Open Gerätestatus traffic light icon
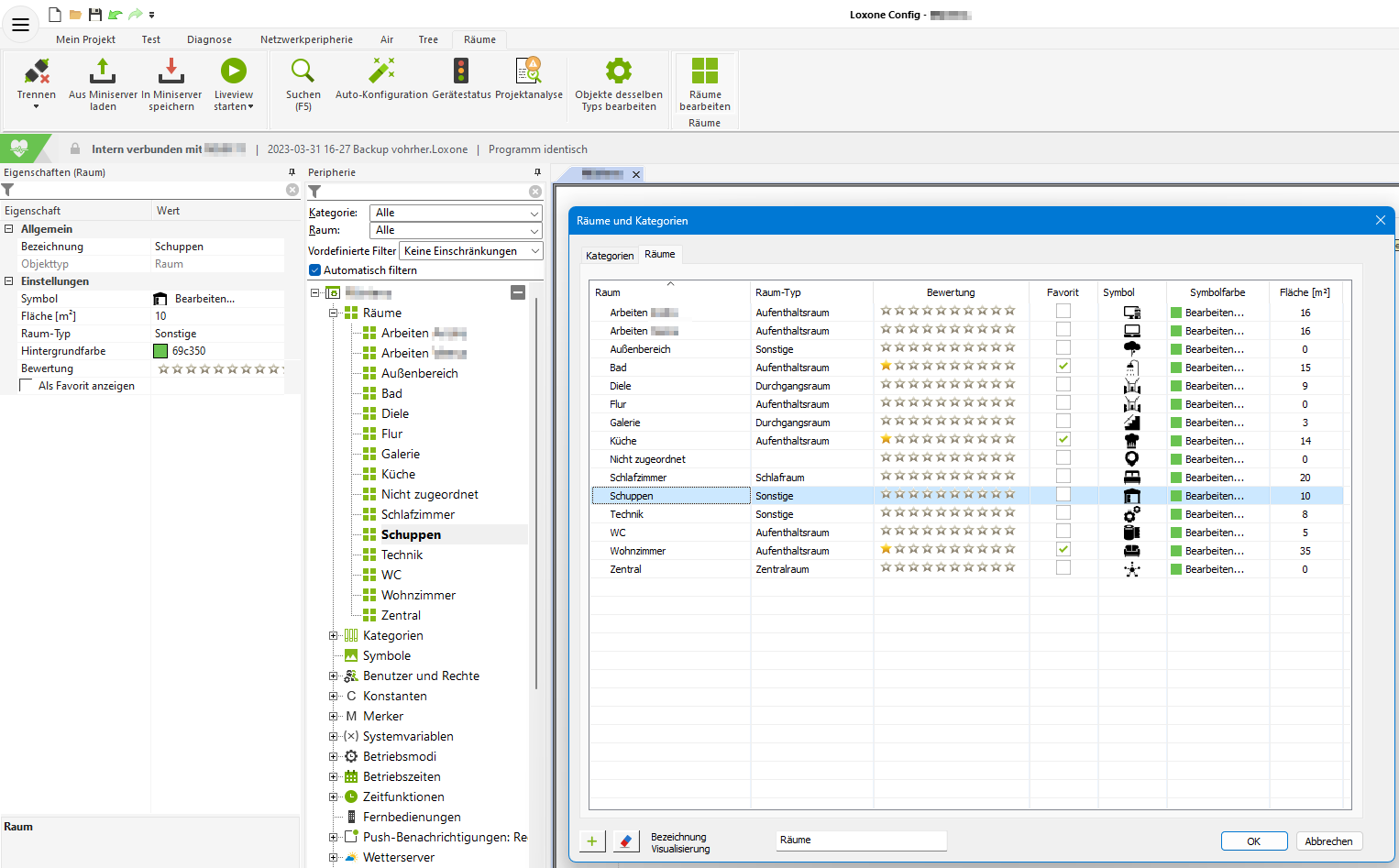 click(x=461, y=71)
